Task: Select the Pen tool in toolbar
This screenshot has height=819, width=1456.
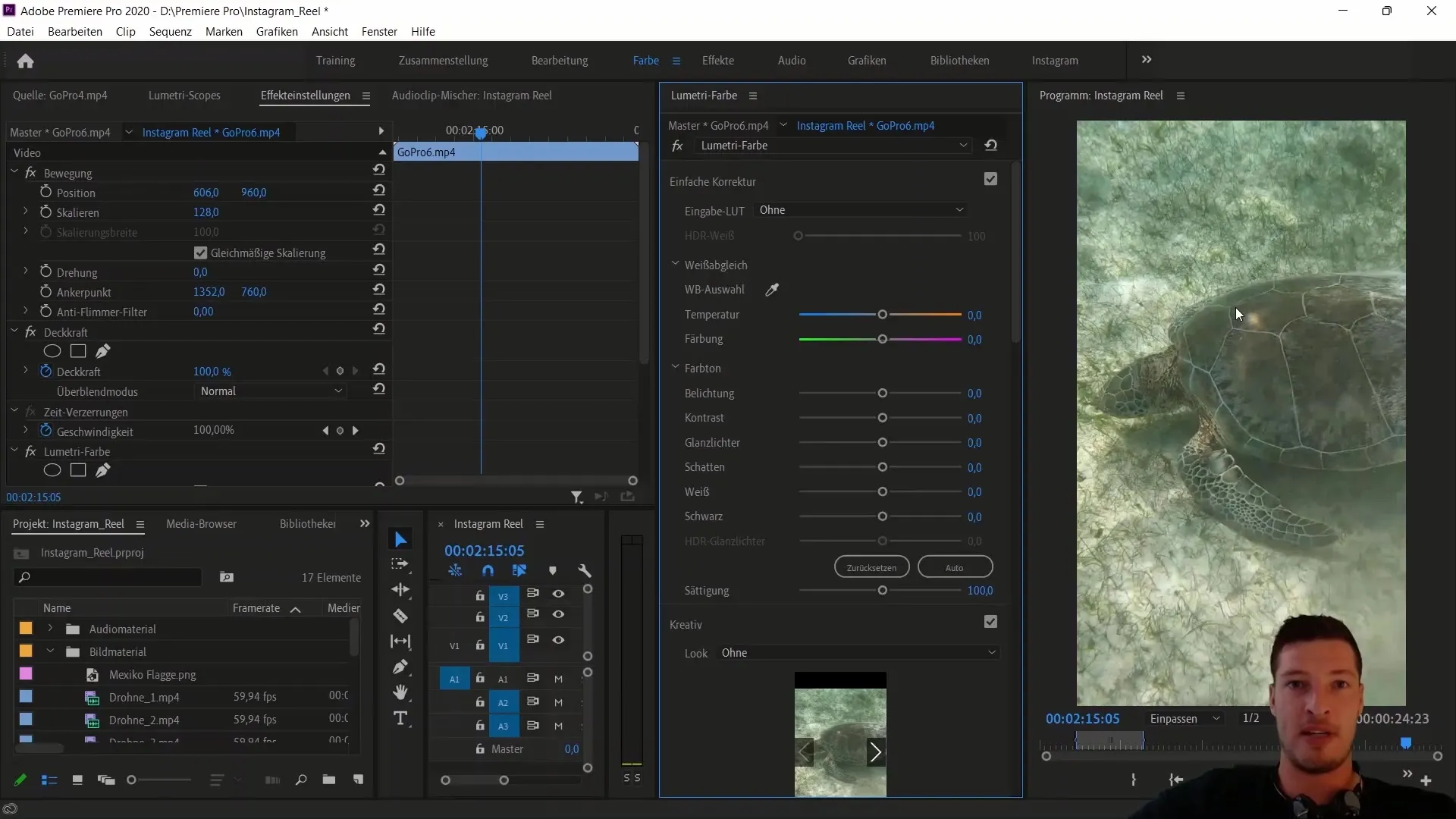Action: (x=400, y=667)
